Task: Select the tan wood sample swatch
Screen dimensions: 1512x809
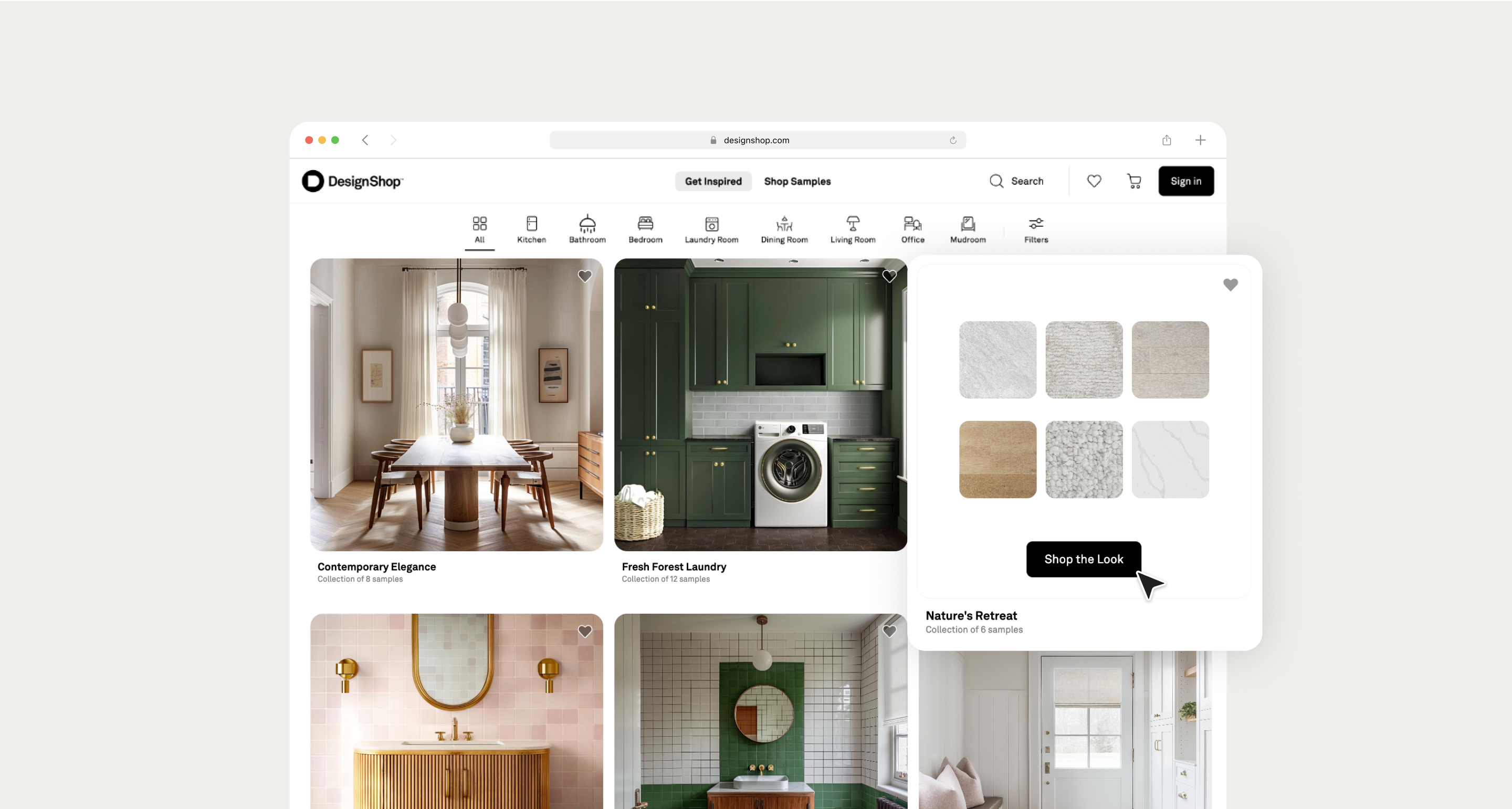Action: (997, 459)
